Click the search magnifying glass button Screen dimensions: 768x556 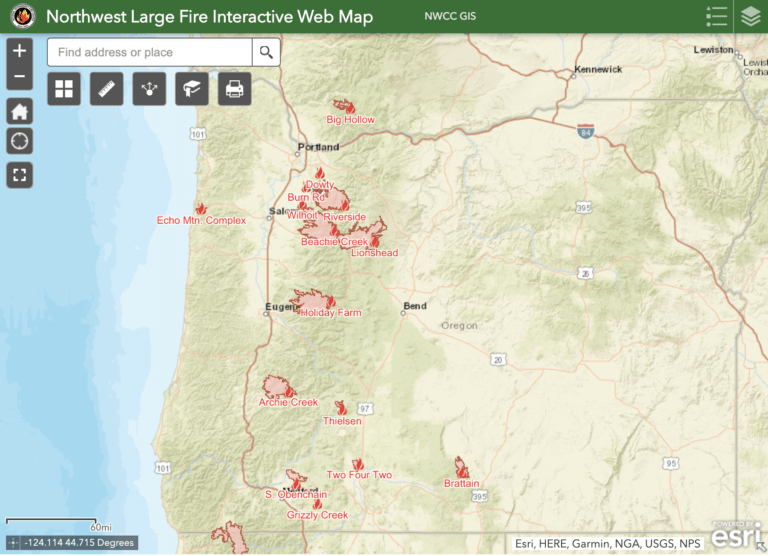click(x=266, y=52)
